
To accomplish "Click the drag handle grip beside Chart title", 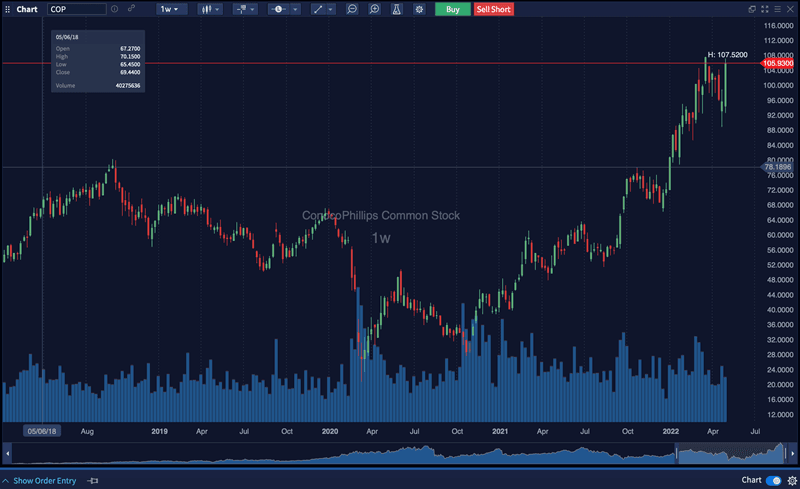I will pyautogui.click(x=7, y=9).
